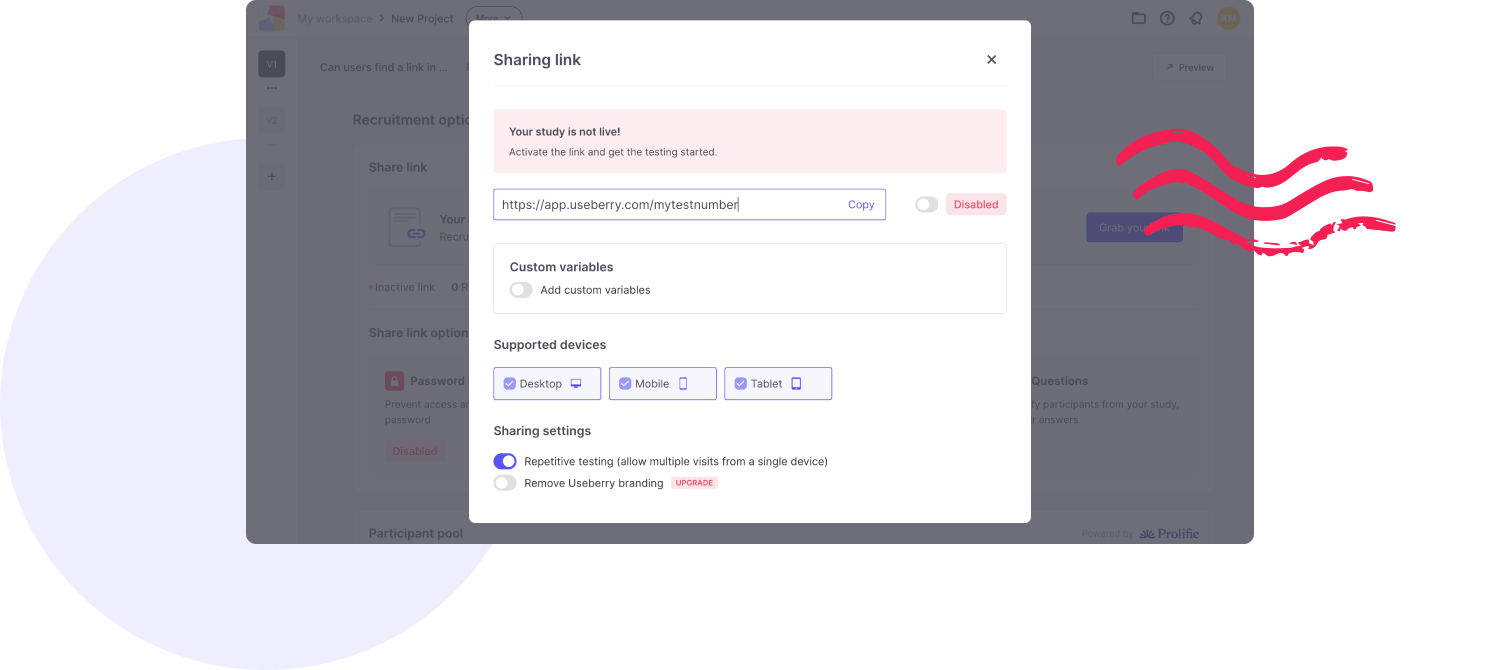The image size is (1498, 670).
Task: Switch to version V2
Action: tap(271, 120)
